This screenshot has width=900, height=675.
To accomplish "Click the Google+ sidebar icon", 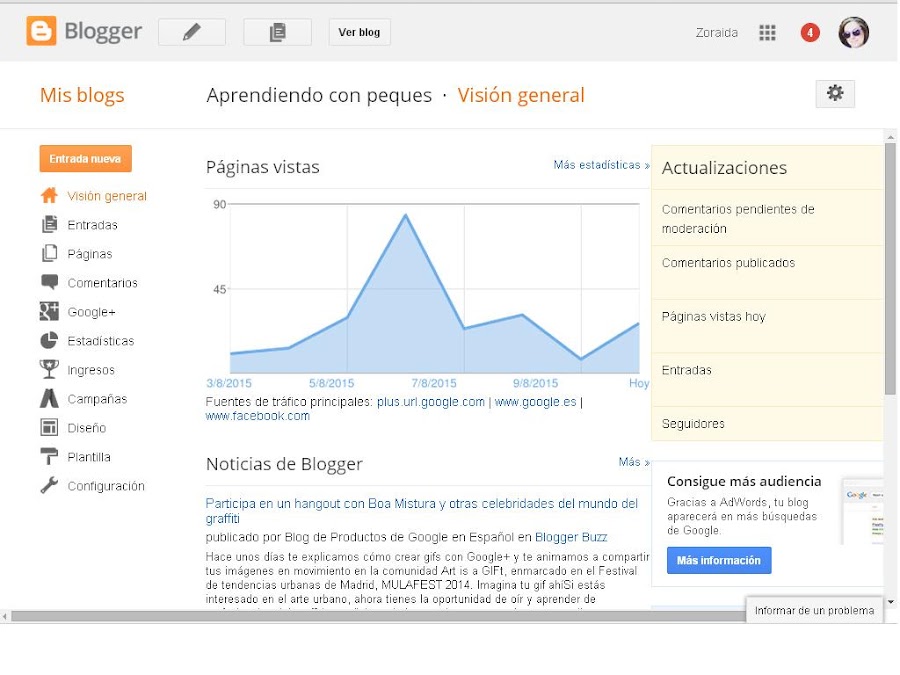I will pos(49,311).
